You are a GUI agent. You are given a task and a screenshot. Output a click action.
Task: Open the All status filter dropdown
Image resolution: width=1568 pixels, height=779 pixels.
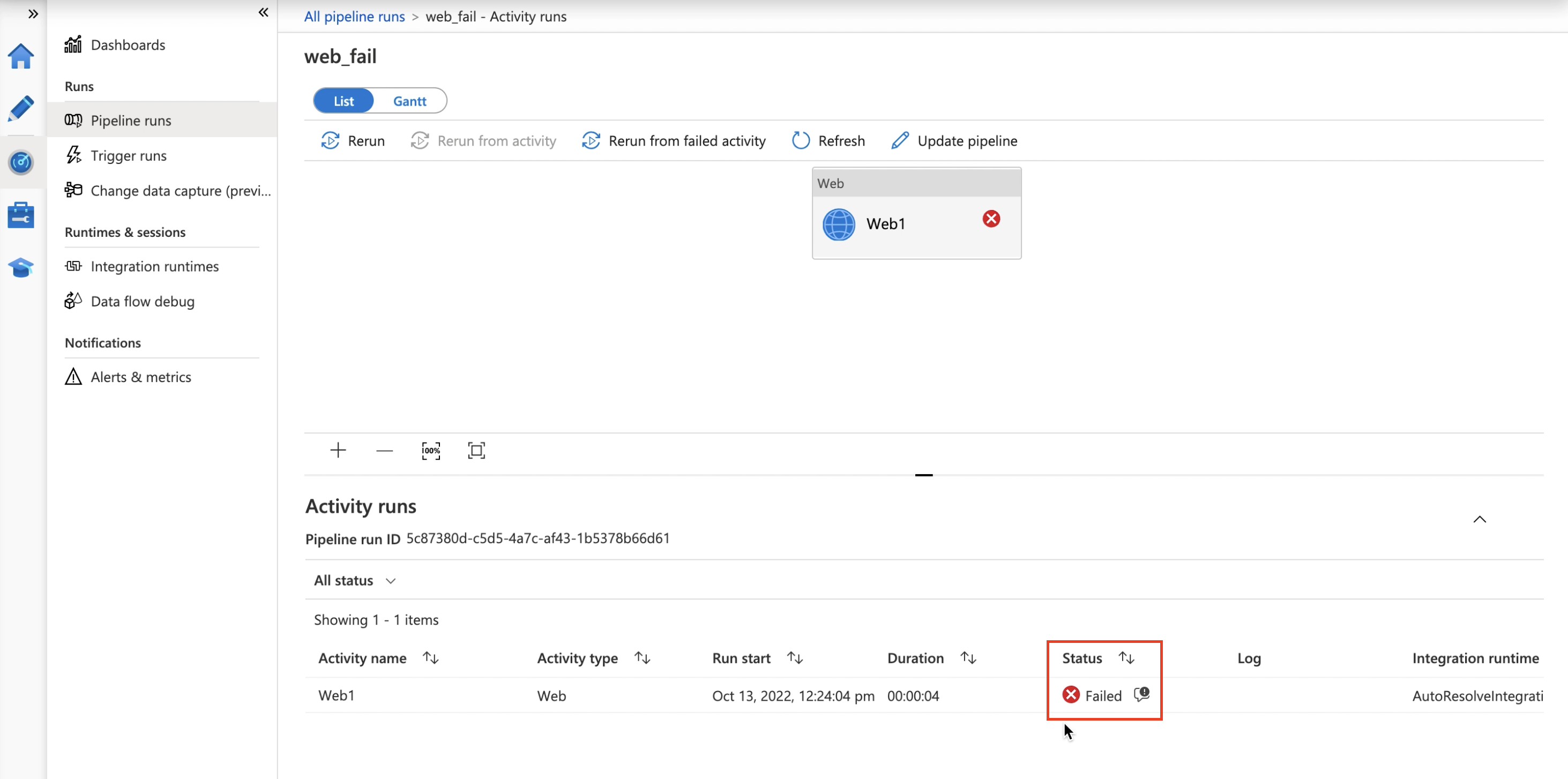tap(355, 580)
